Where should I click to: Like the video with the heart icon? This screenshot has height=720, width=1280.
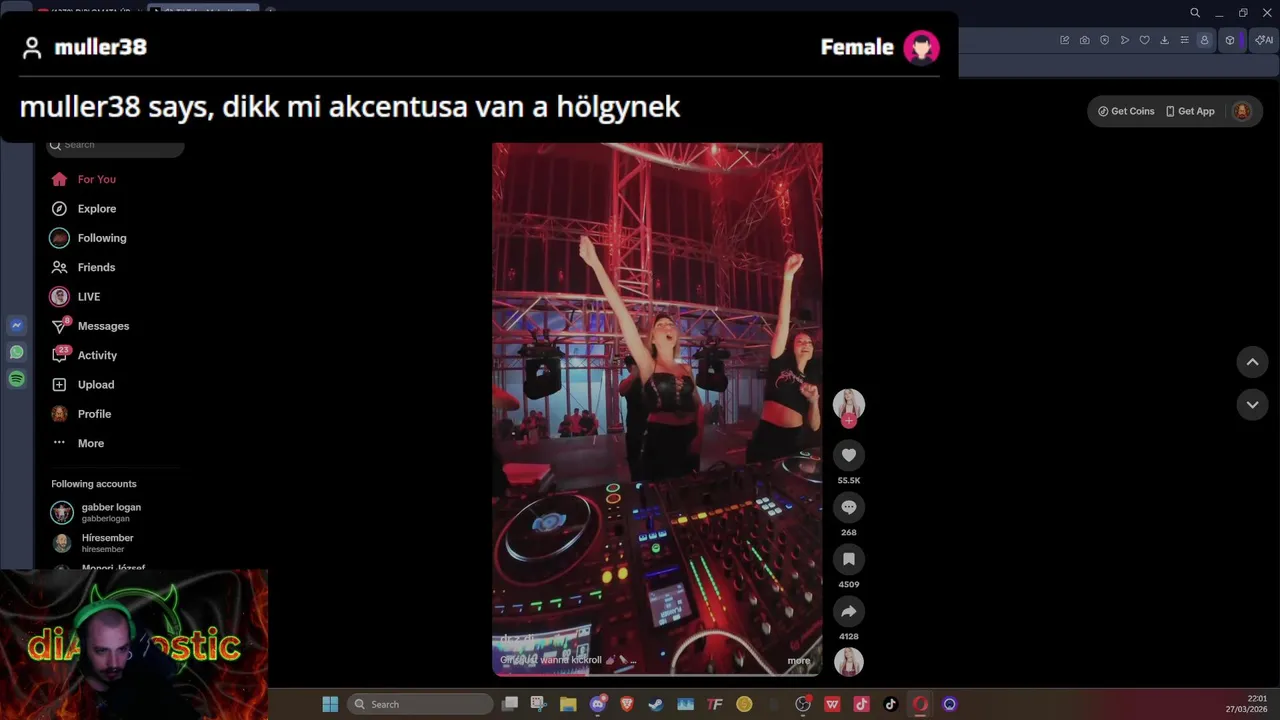(849, 455)
